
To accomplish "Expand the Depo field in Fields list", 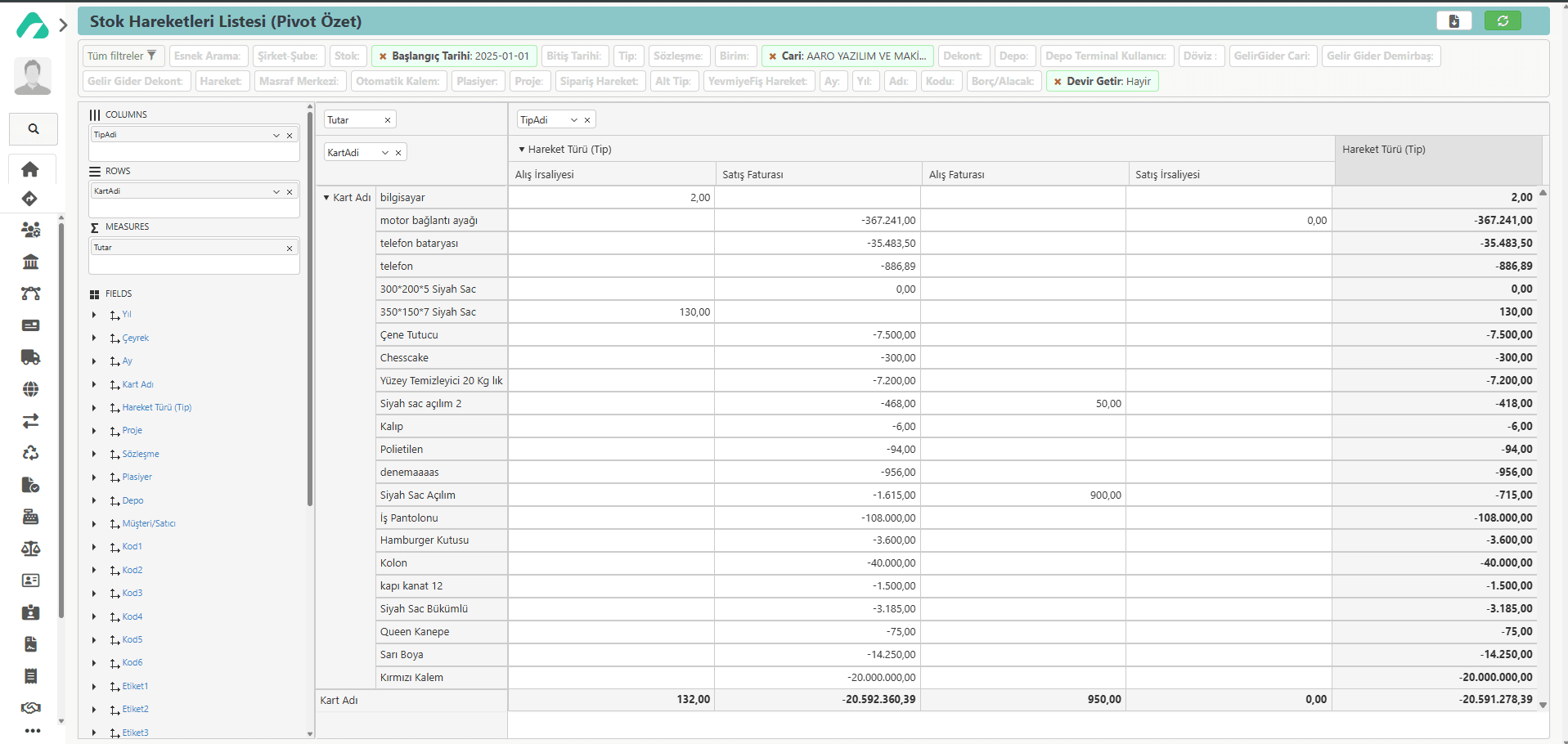I will coord(94,501).
